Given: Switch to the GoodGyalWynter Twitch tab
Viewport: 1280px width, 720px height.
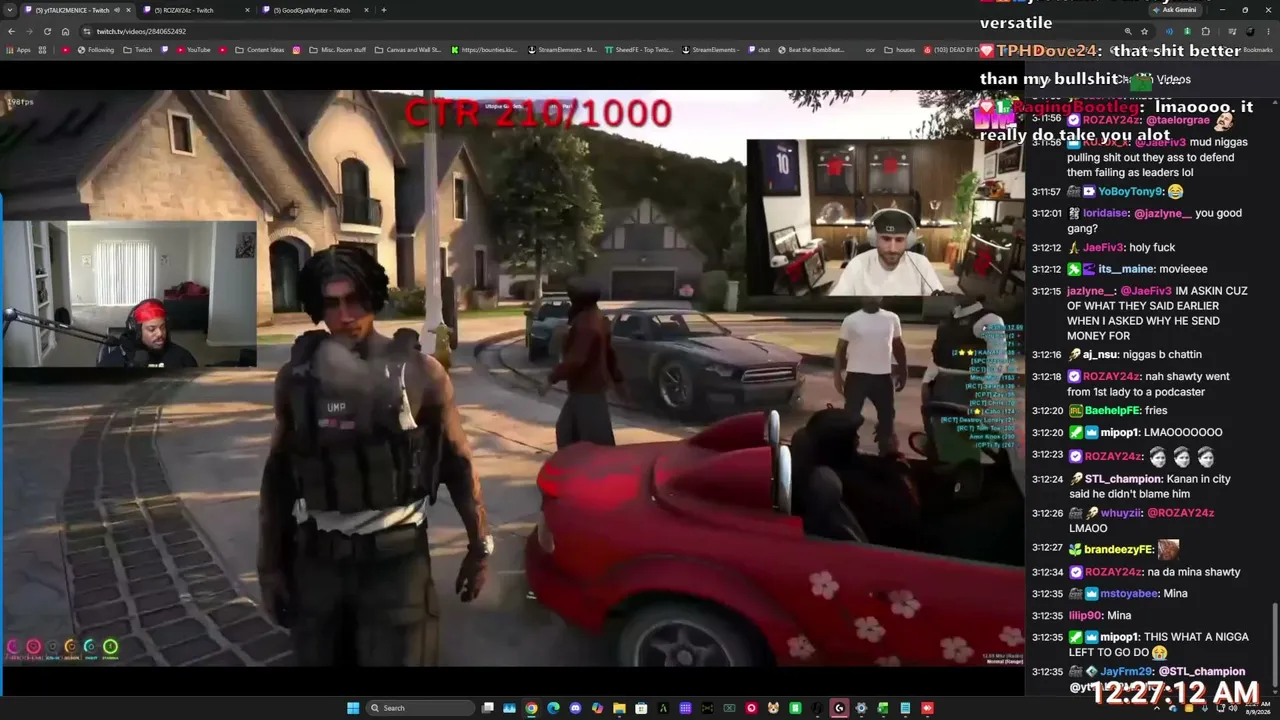Looking at the screenshot, I should coord(317,10).
